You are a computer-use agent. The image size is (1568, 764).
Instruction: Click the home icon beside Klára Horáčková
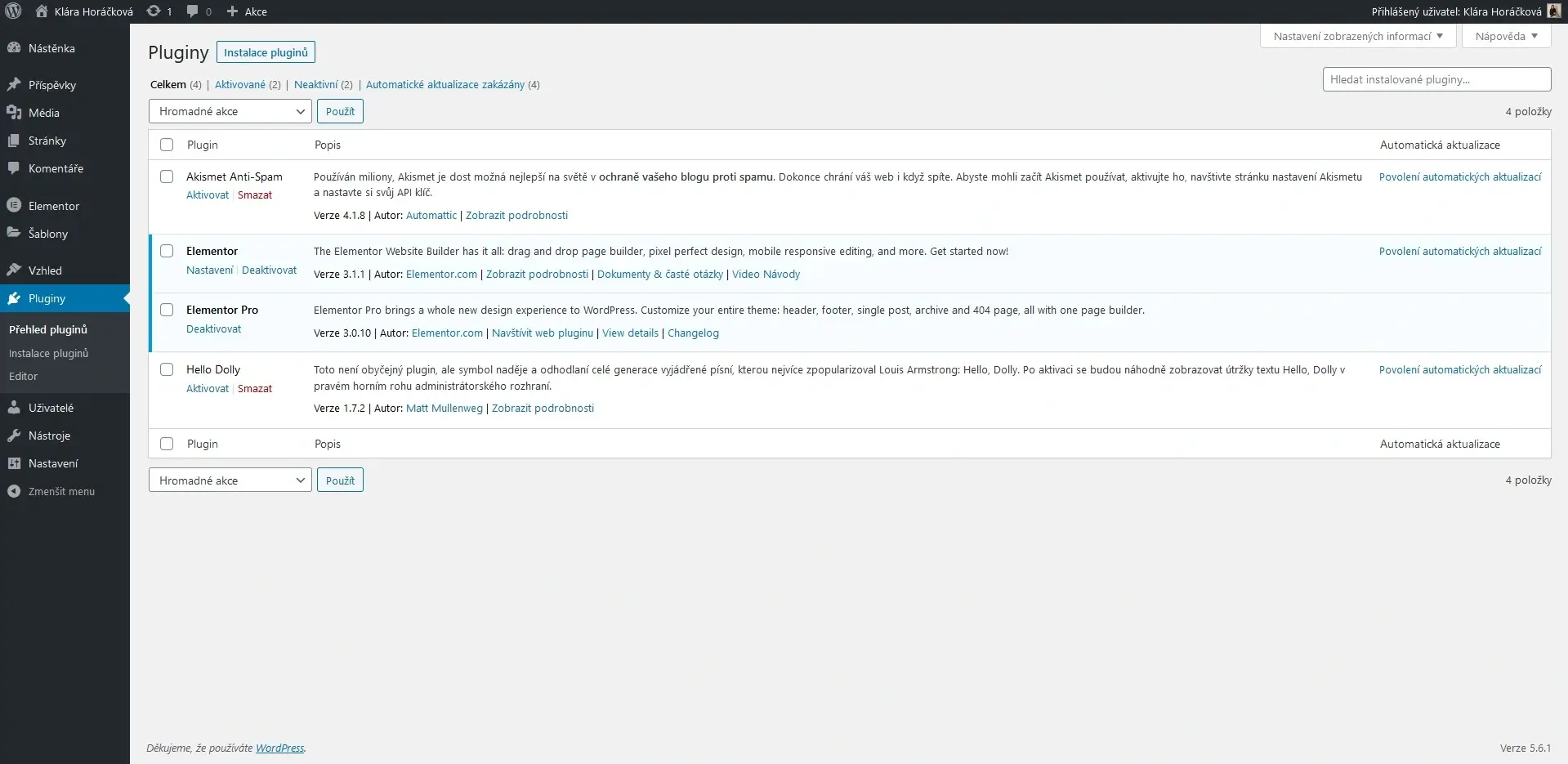pos(42,11)
